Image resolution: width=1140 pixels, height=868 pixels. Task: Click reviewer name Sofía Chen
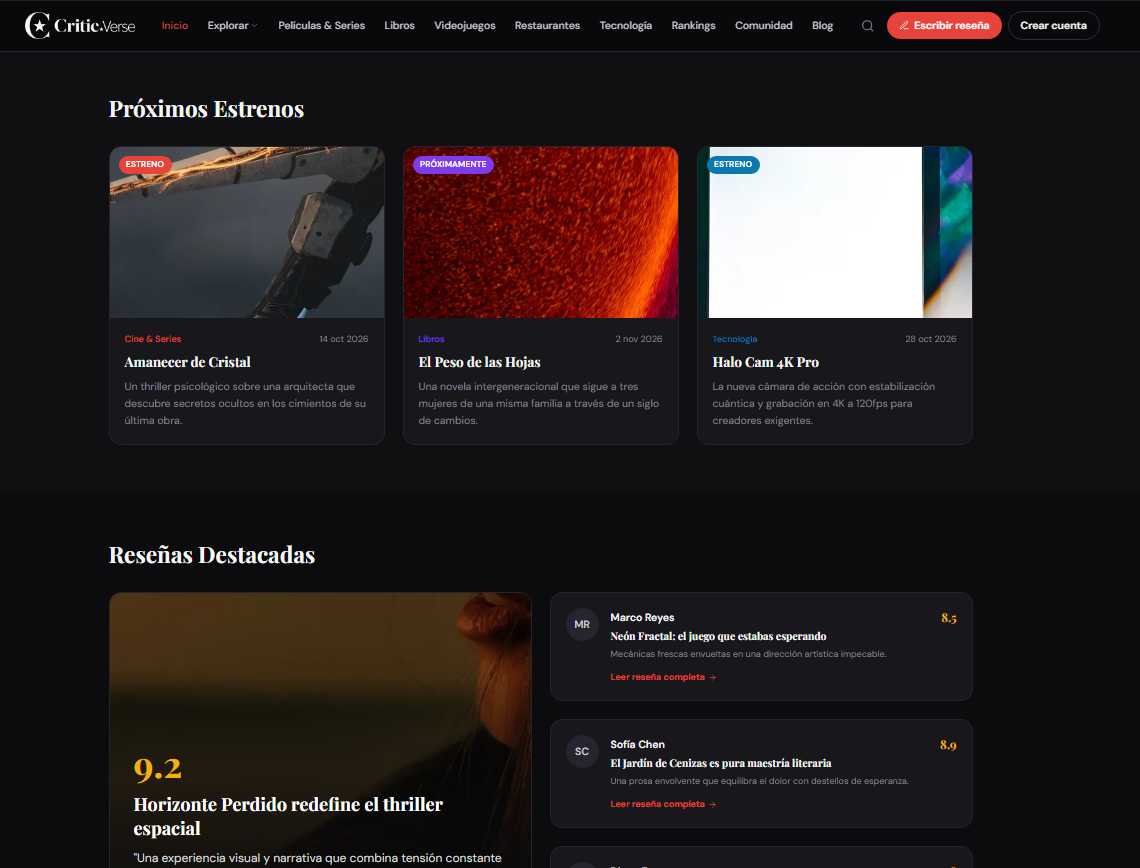[638, 744]
